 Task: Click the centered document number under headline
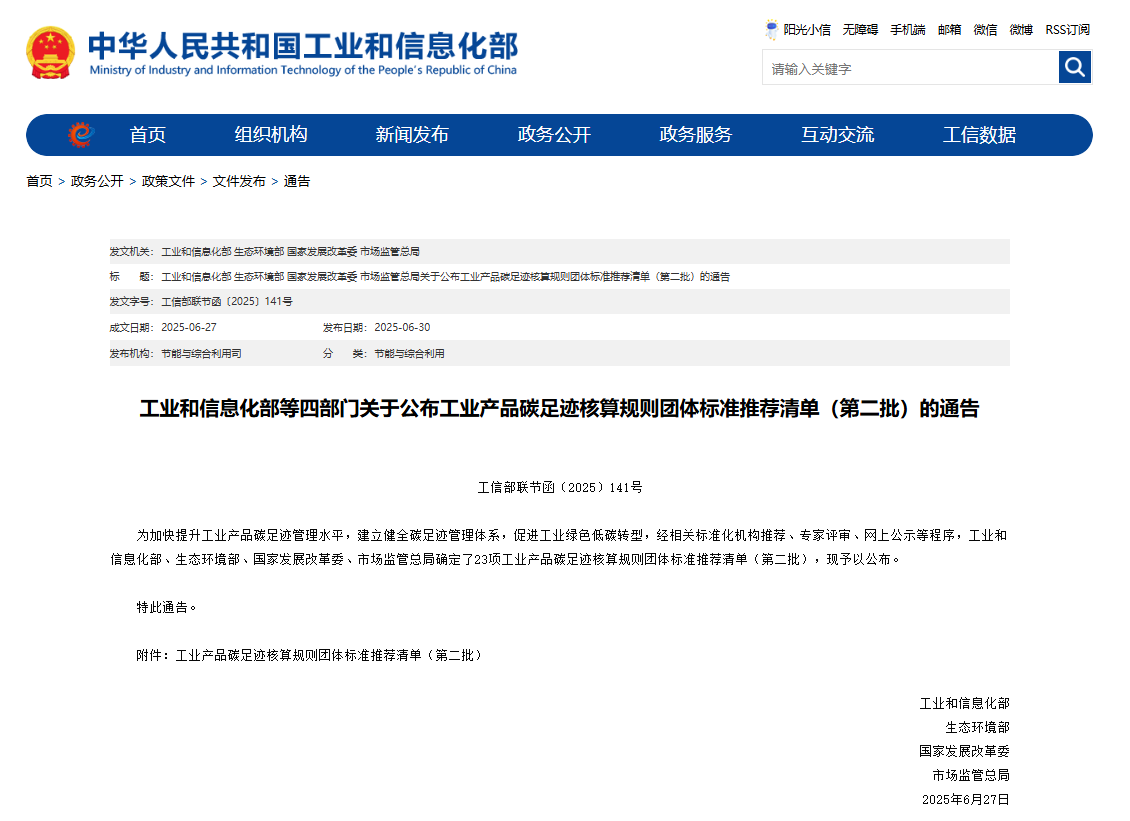click(560, 487)
